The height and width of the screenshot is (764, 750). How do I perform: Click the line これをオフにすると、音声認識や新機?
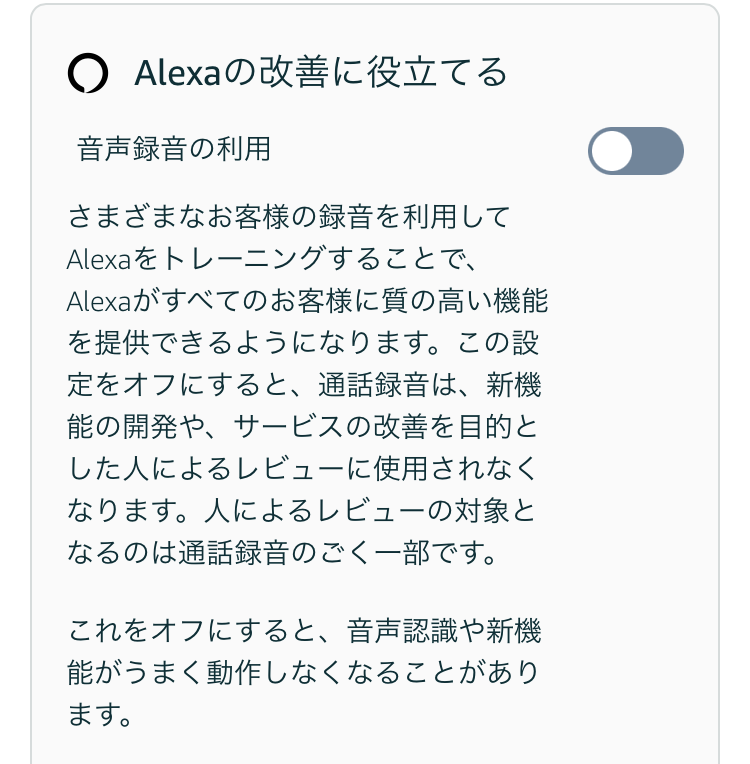[x=304, y=630]
